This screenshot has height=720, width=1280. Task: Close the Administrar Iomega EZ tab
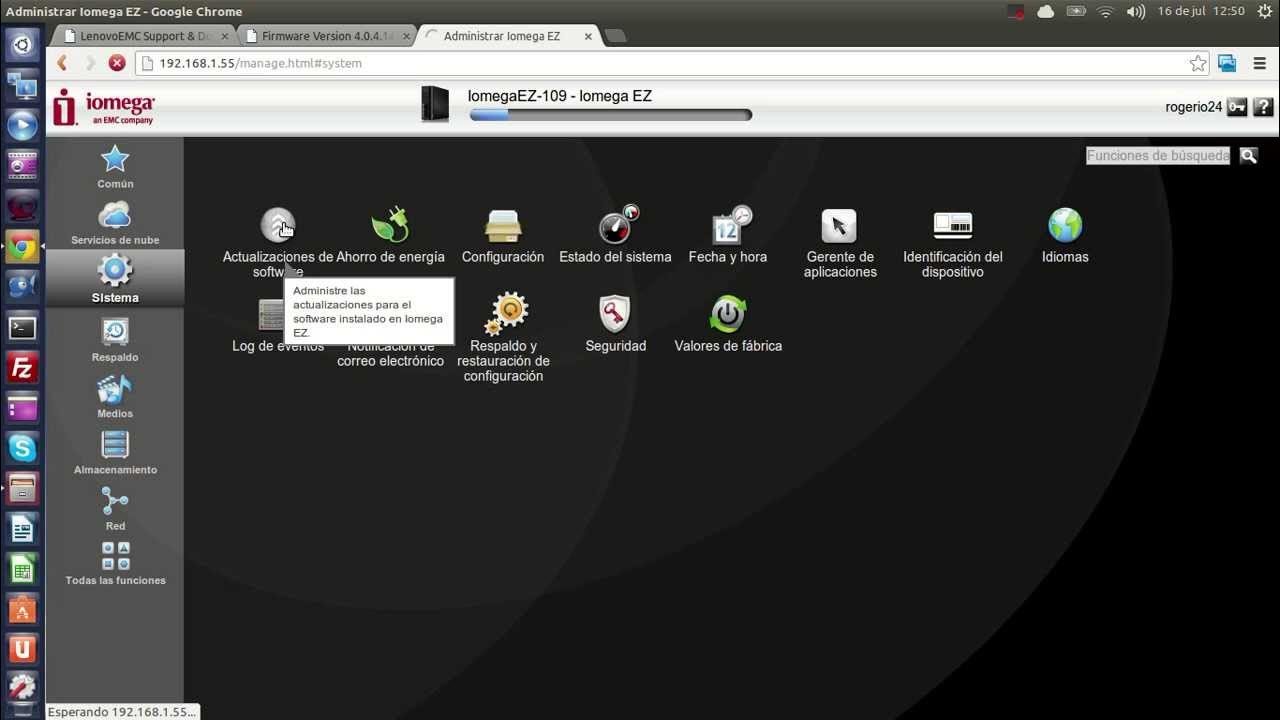[588, 36]
